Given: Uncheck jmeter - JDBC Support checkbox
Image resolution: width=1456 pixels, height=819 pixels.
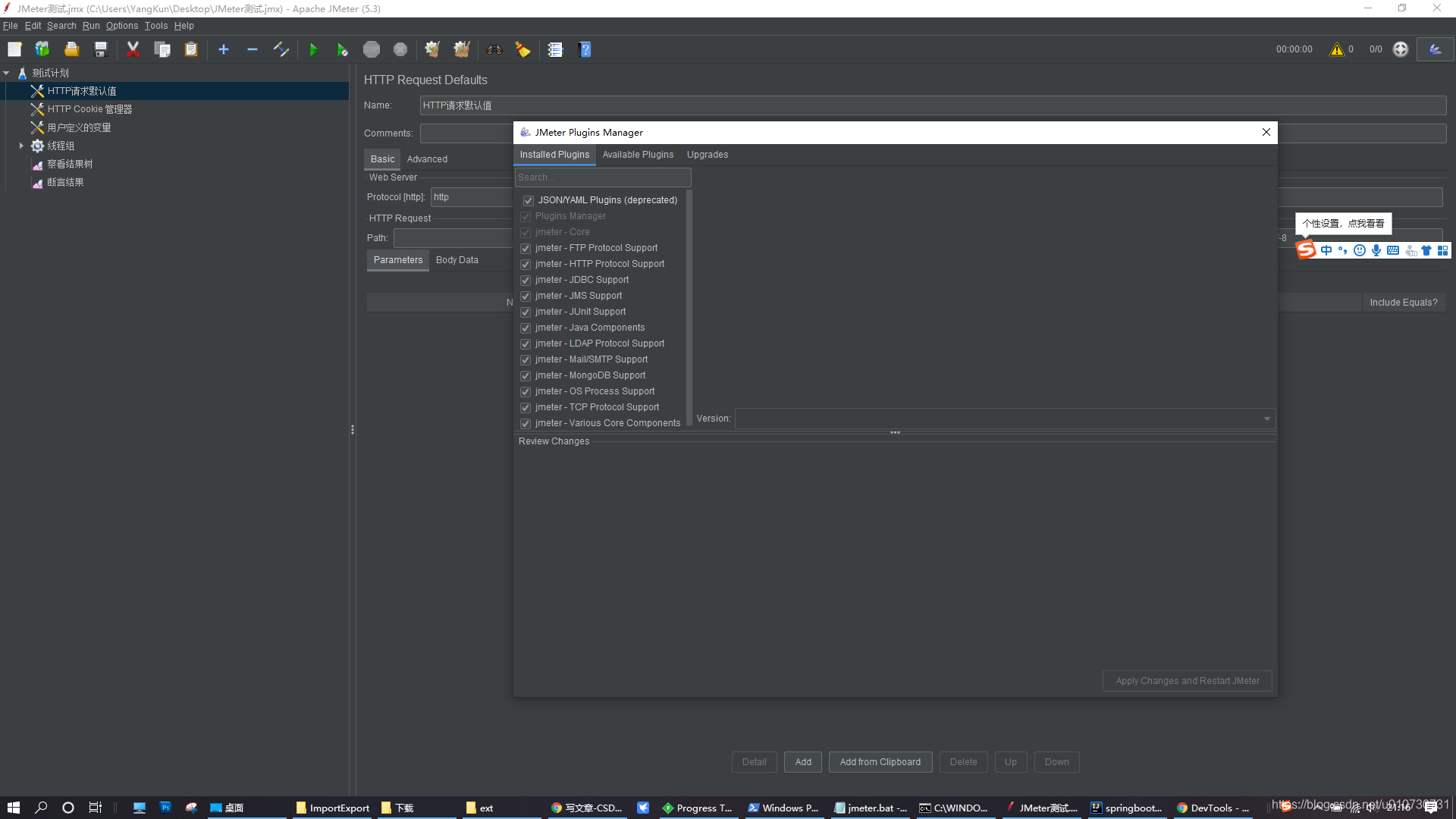Looking at the screenshot, I should point(526,281).
